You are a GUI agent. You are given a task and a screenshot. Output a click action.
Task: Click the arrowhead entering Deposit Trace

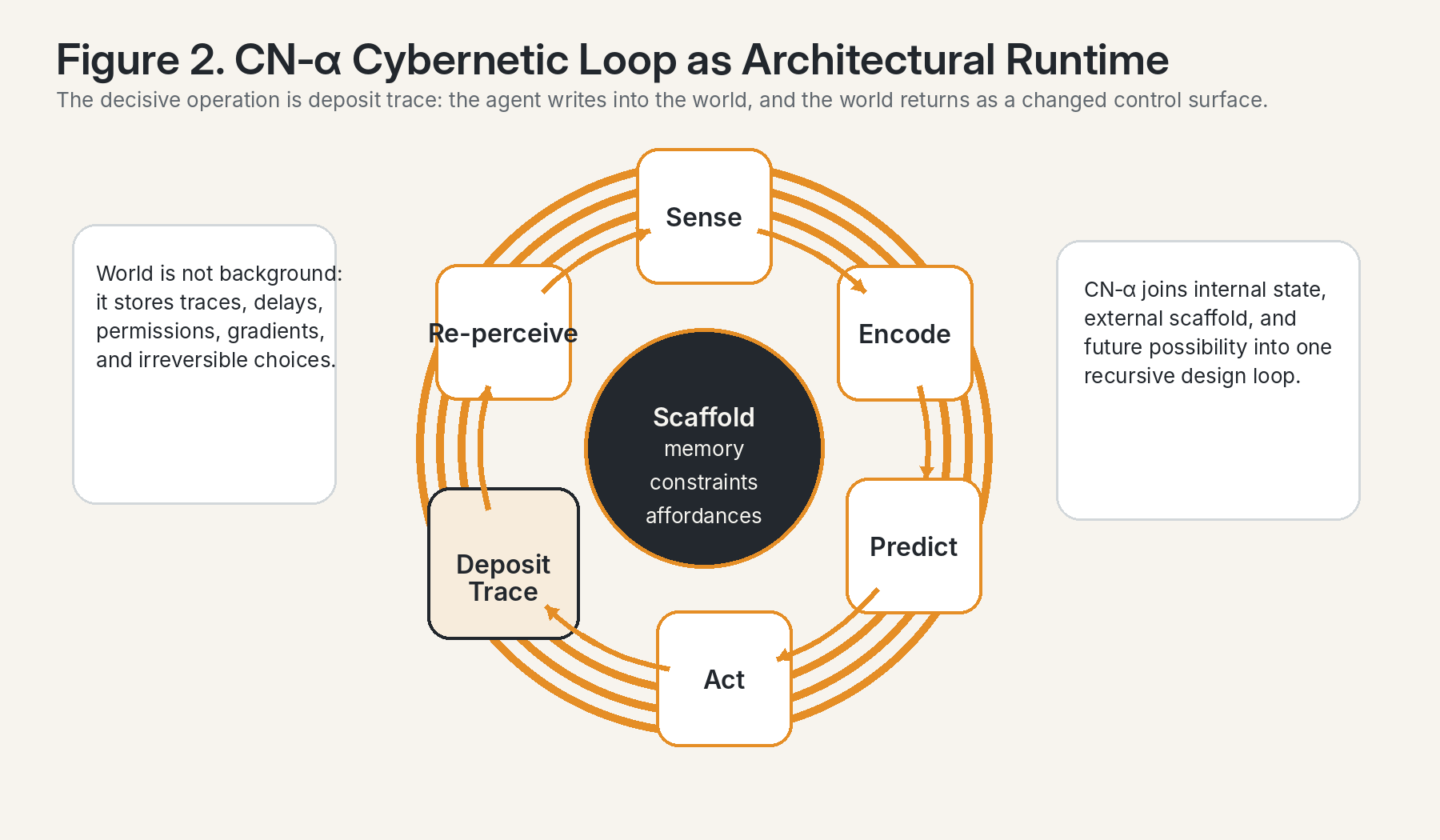pos(551,612)
